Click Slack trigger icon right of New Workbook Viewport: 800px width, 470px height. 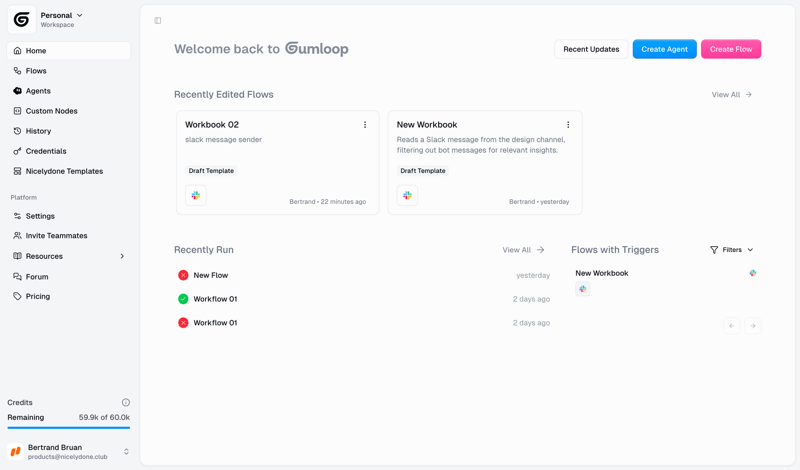click(x=753, y=273)
